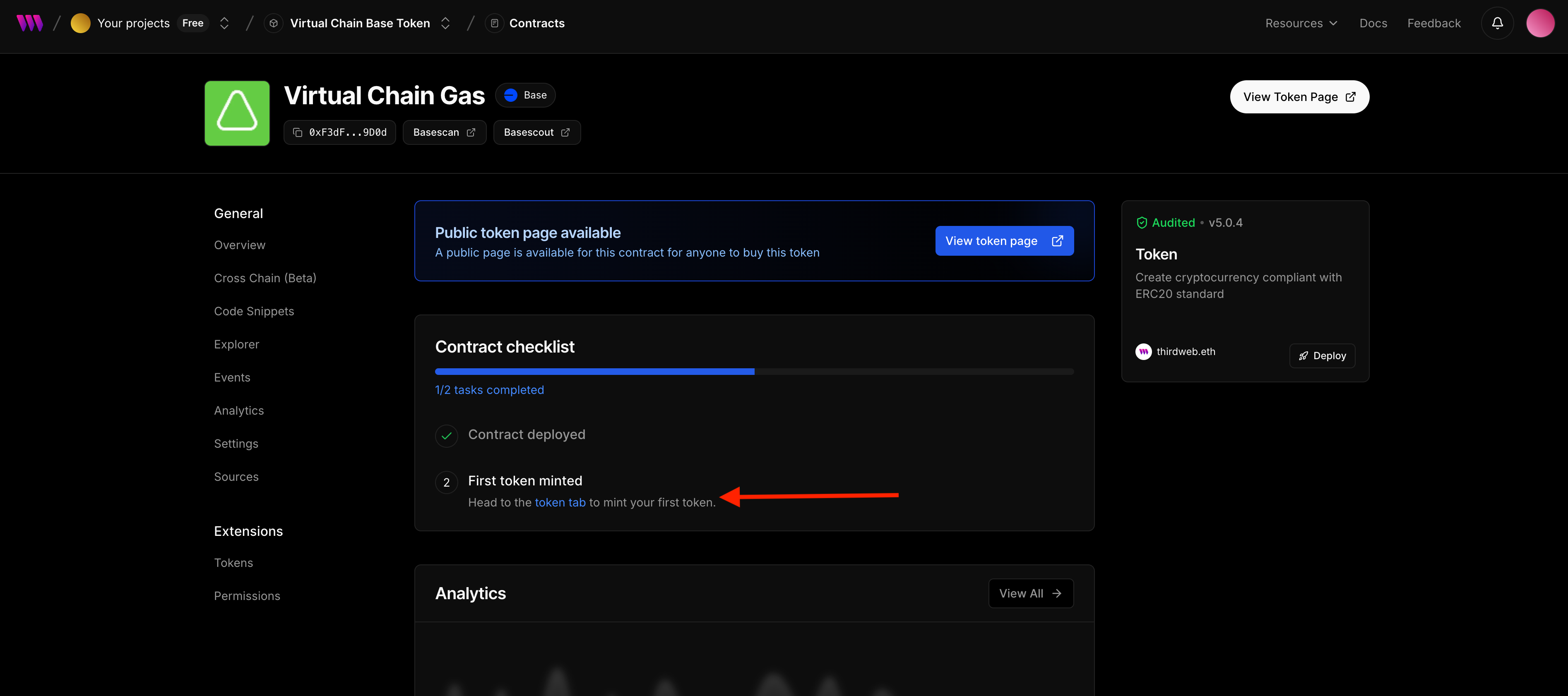
Task: Open the notifications bell
Action: point(1497,23)
